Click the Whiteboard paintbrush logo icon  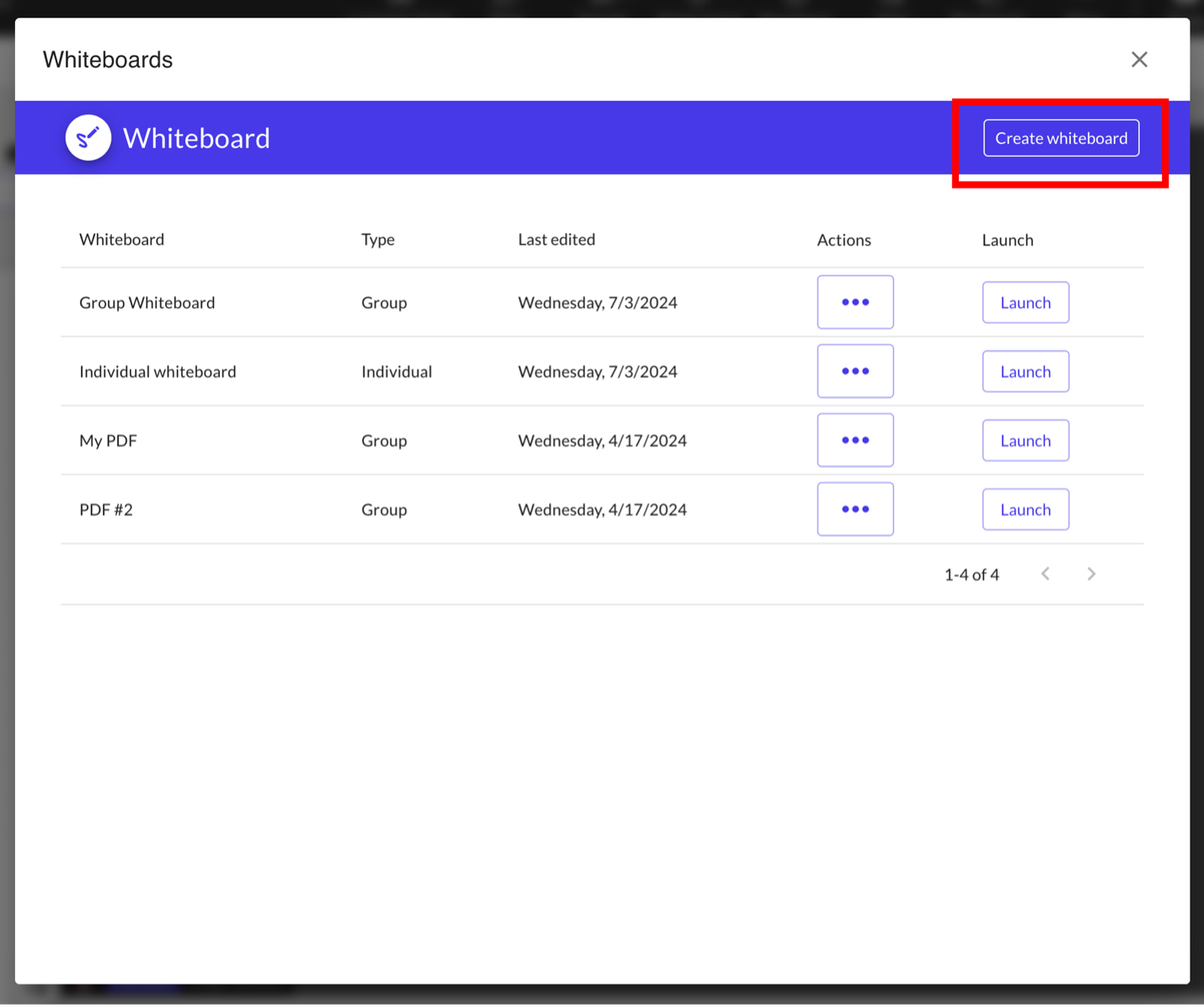88,137
